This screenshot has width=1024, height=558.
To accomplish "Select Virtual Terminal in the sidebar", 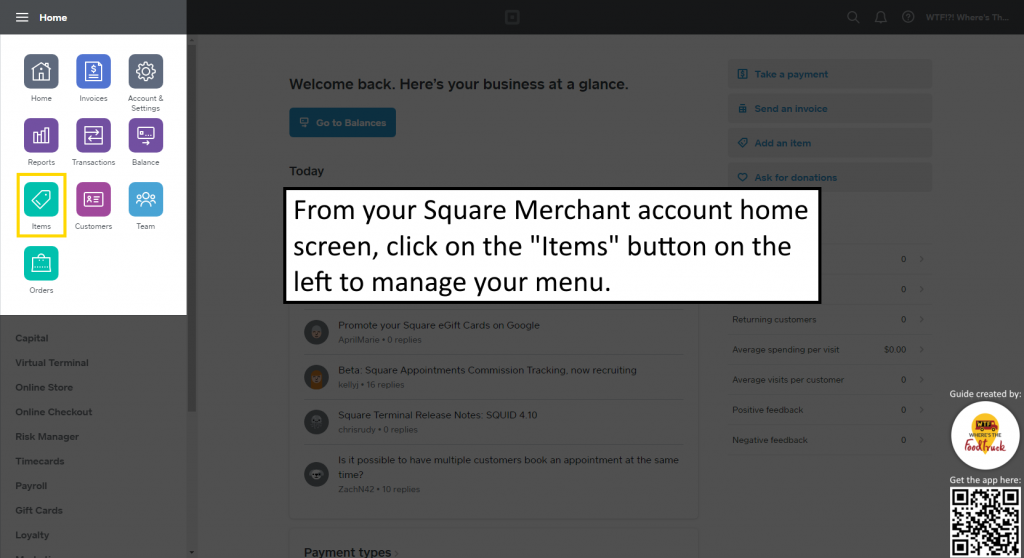I will [x=52, y=363].
